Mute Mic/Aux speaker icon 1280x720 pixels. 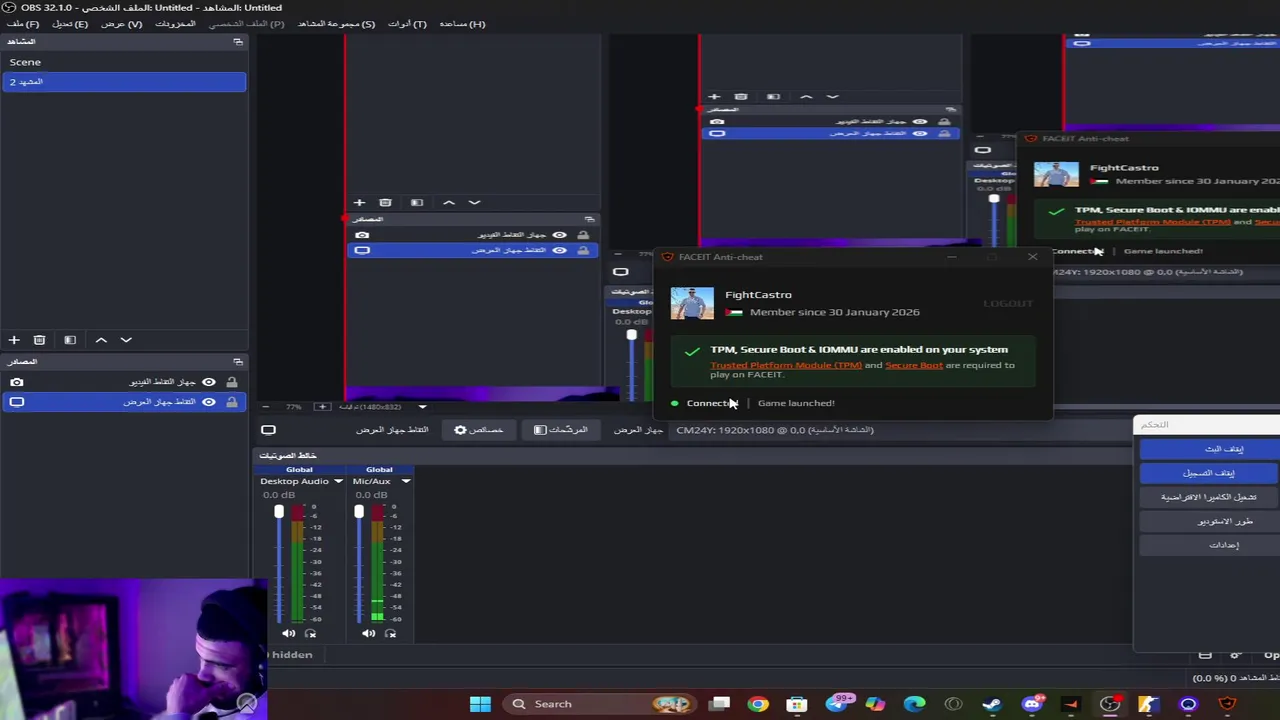click(368, 633)
